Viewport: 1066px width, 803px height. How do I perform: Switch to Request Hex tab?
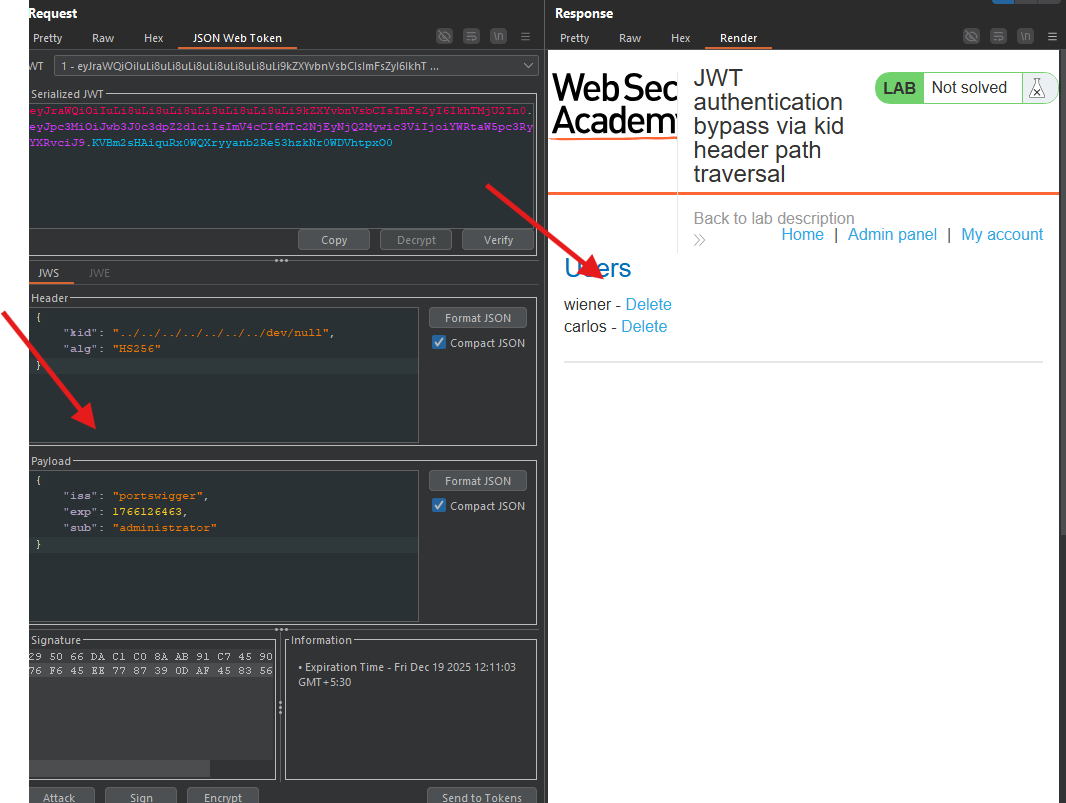(x=154, y=38)
